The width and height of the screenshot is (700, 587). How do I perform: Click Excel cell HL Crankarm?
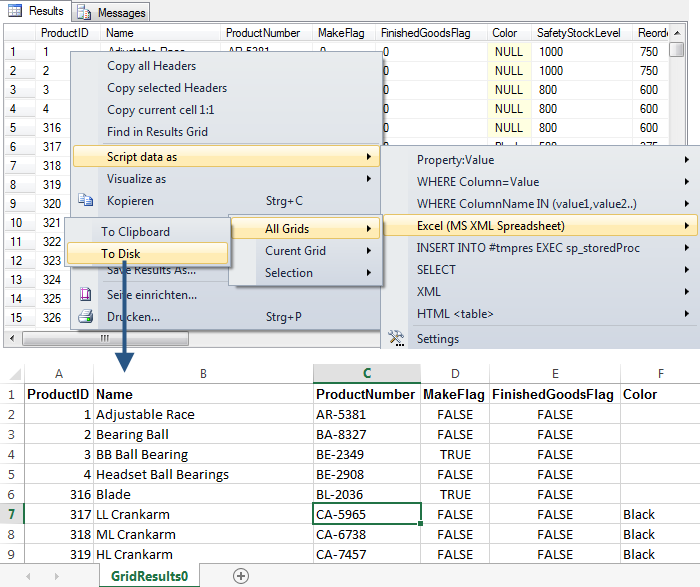[204, 554]
